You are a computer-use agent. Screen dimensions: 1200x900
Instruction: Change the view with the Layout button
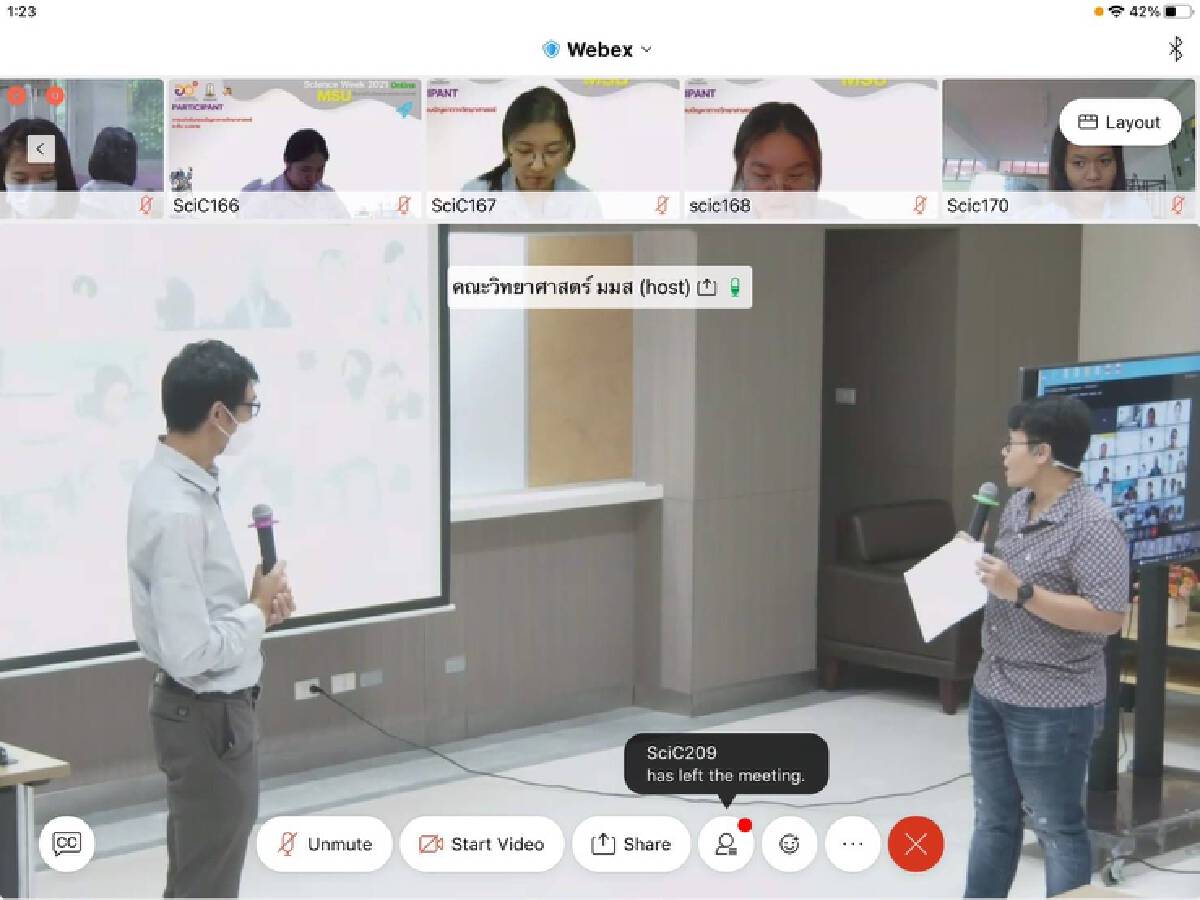[x=1120, y=122]
